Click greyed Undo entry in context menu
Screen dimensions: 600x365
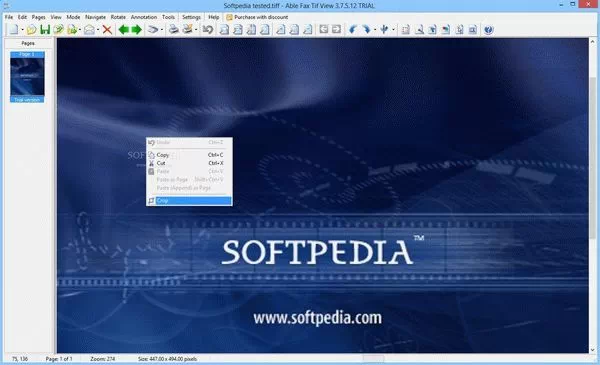pyautogui.click(x=189, y=142)
